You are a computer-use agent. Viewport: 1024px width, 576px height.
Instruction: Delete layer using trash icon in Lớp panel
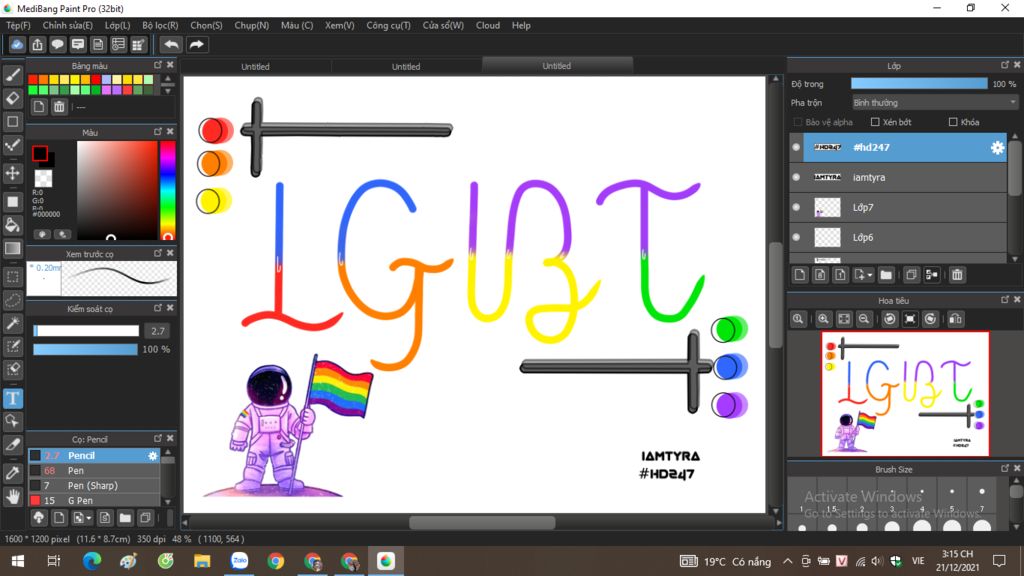[x=957, y=275]
